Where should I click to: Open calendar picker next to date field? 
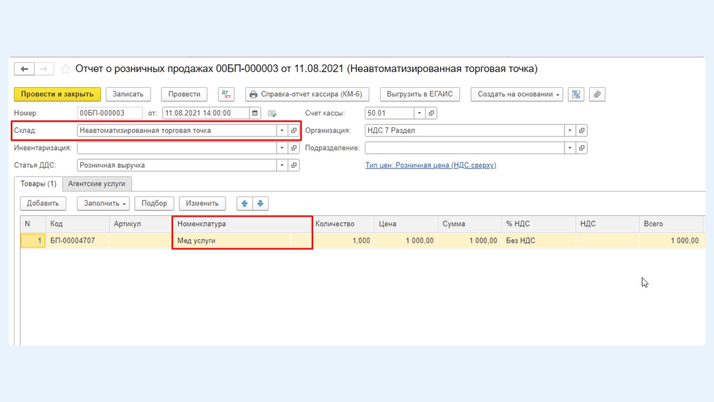255,113
